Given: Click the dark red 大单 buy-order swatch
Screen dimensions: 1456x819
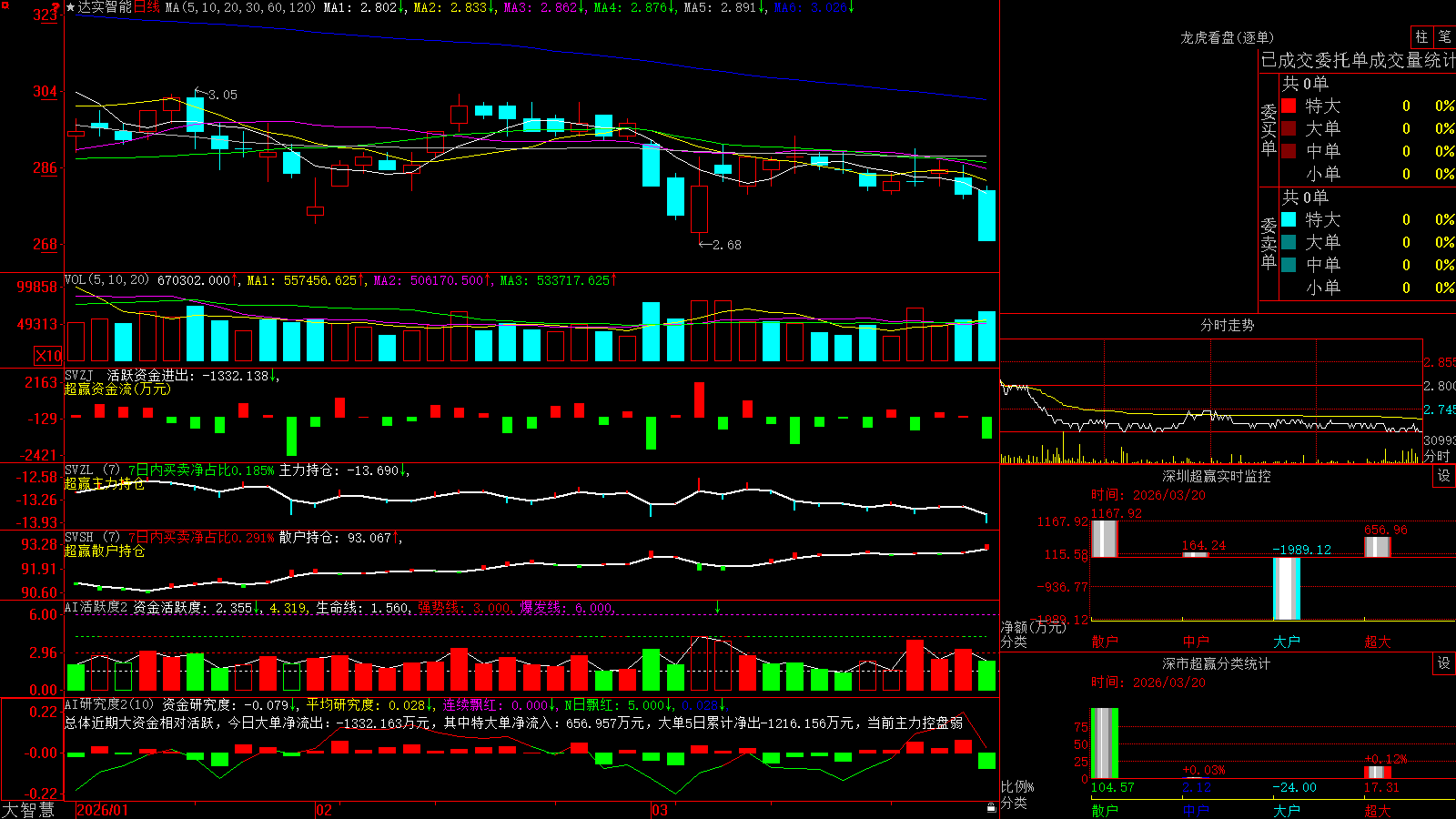Looking at the screenshot, I should click(x=1289, y=128).
